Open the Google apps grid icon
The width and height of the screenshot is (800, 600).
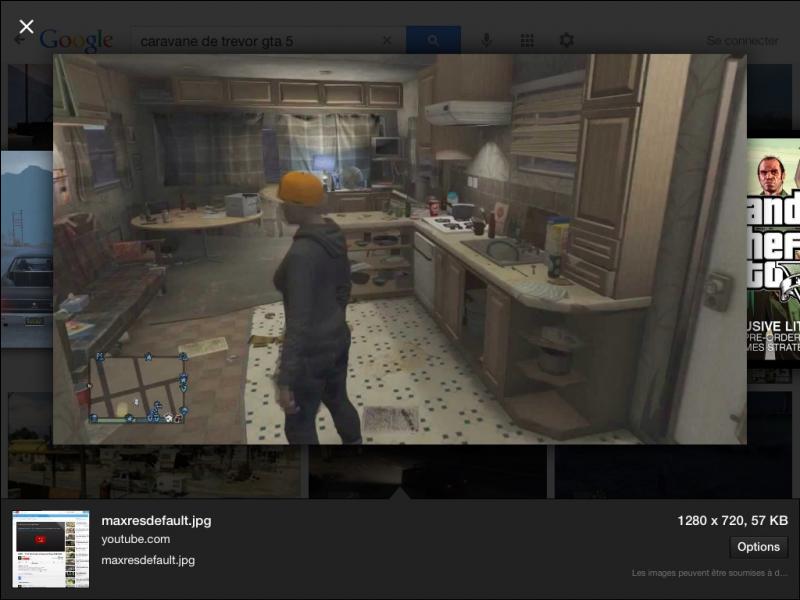(x=527, y=40)
